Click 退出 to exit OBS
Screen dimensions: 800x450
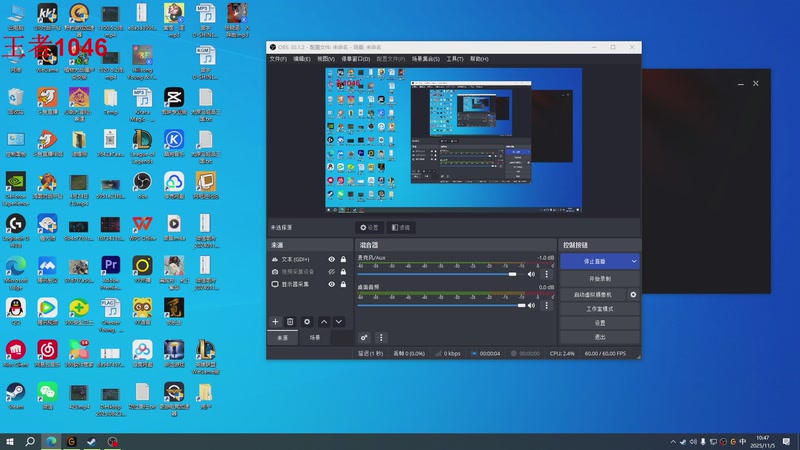[599, 338]
